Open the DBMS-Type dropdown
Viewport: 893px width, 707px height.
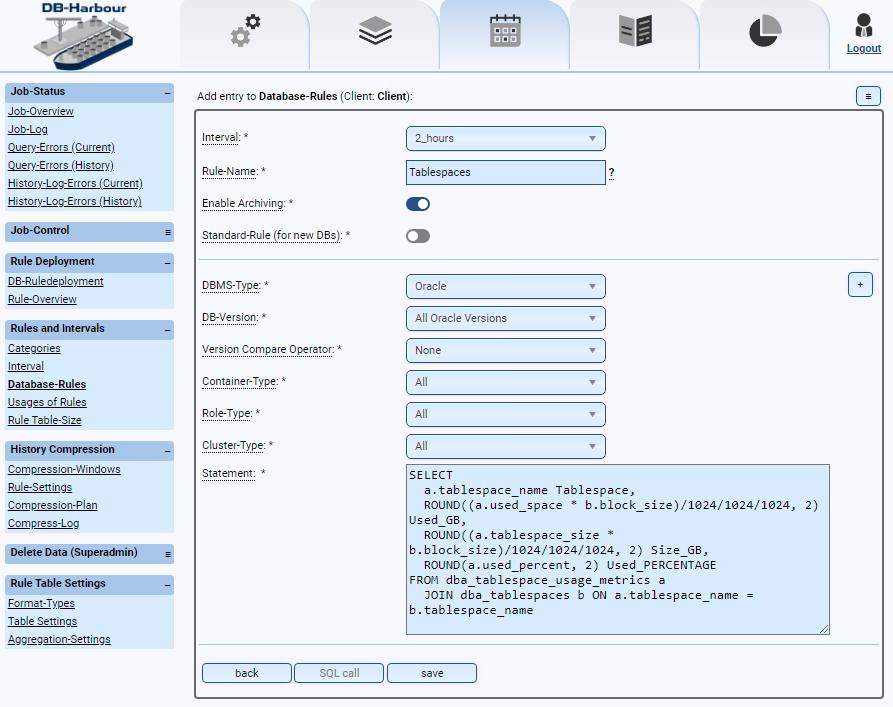pyautogui.click(x=505, y=286)
